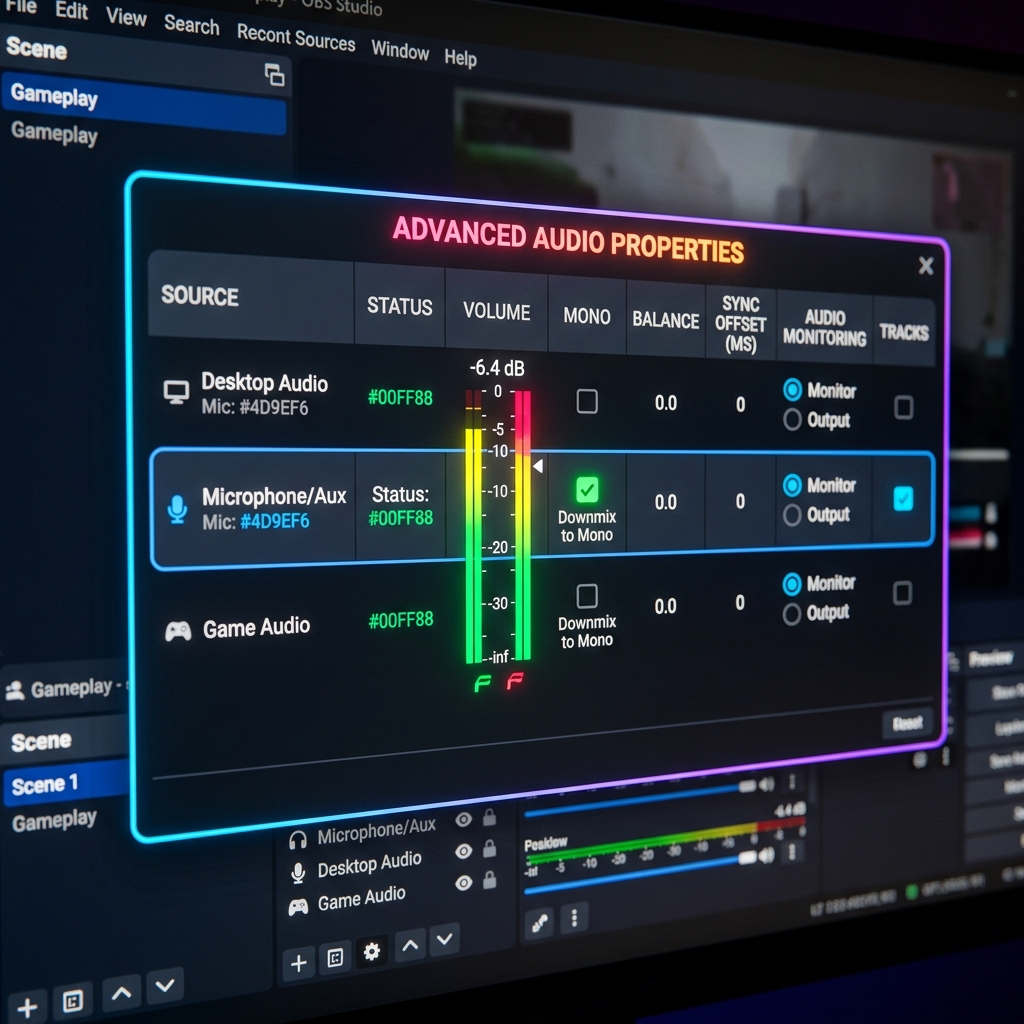The image size is (1024, 1024).
Task: Click the gamepad icon in Game Audio dialog row
Action: coord(178,631)
